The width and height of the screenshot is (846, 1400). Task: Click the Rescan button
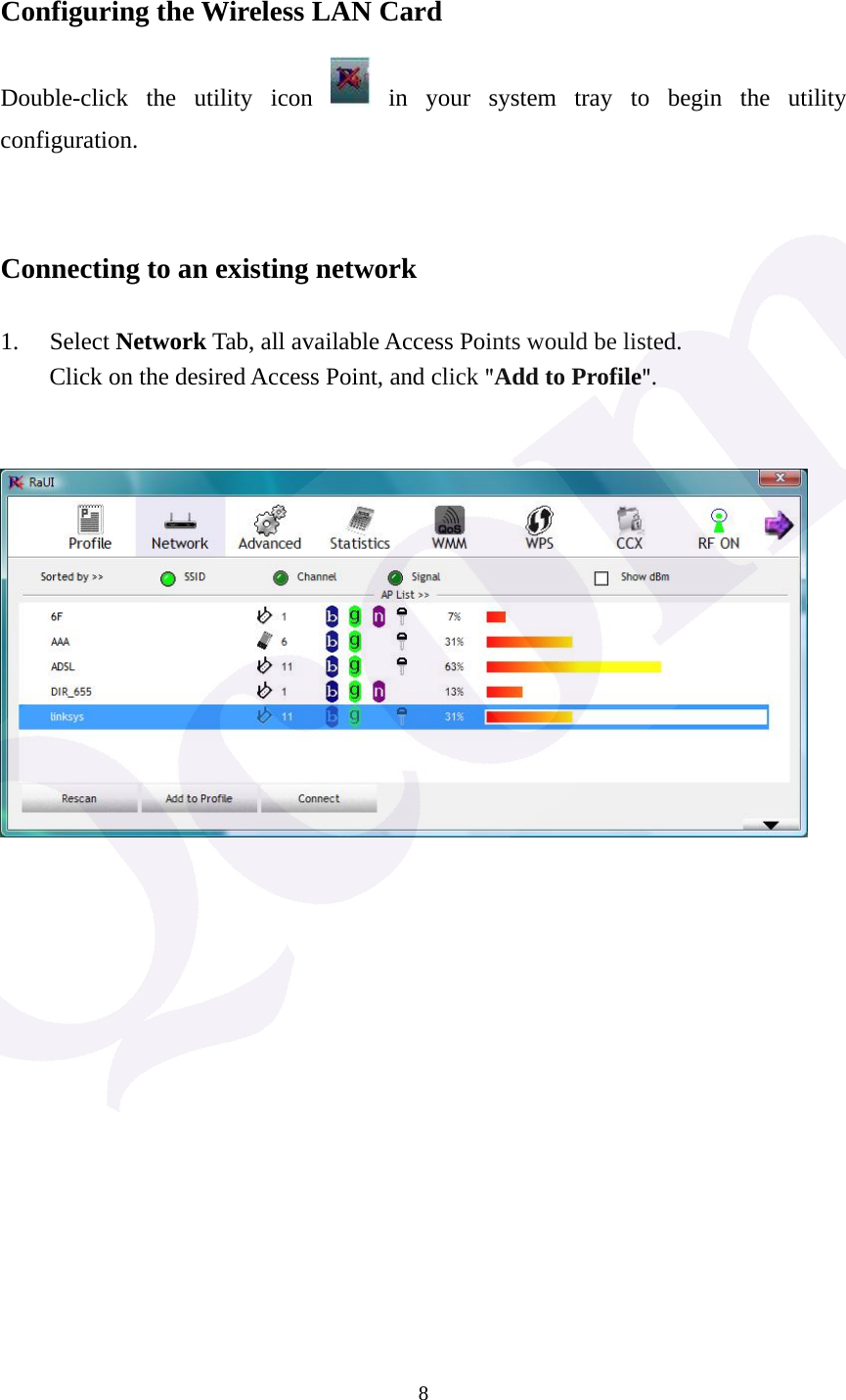[78, 797]
